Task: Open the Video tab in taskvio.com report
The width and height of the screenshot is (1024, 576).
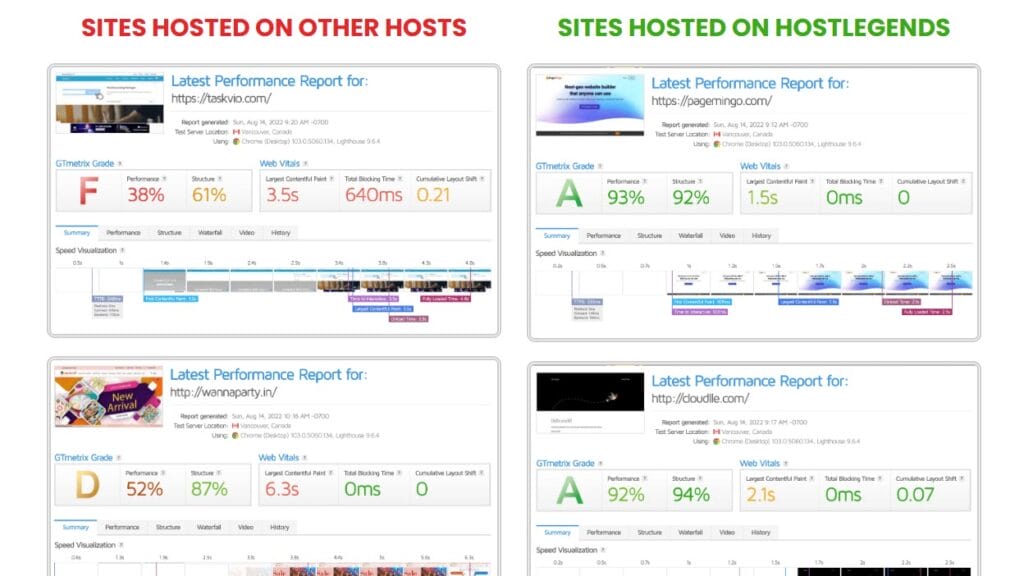Action: click(246, 233)
